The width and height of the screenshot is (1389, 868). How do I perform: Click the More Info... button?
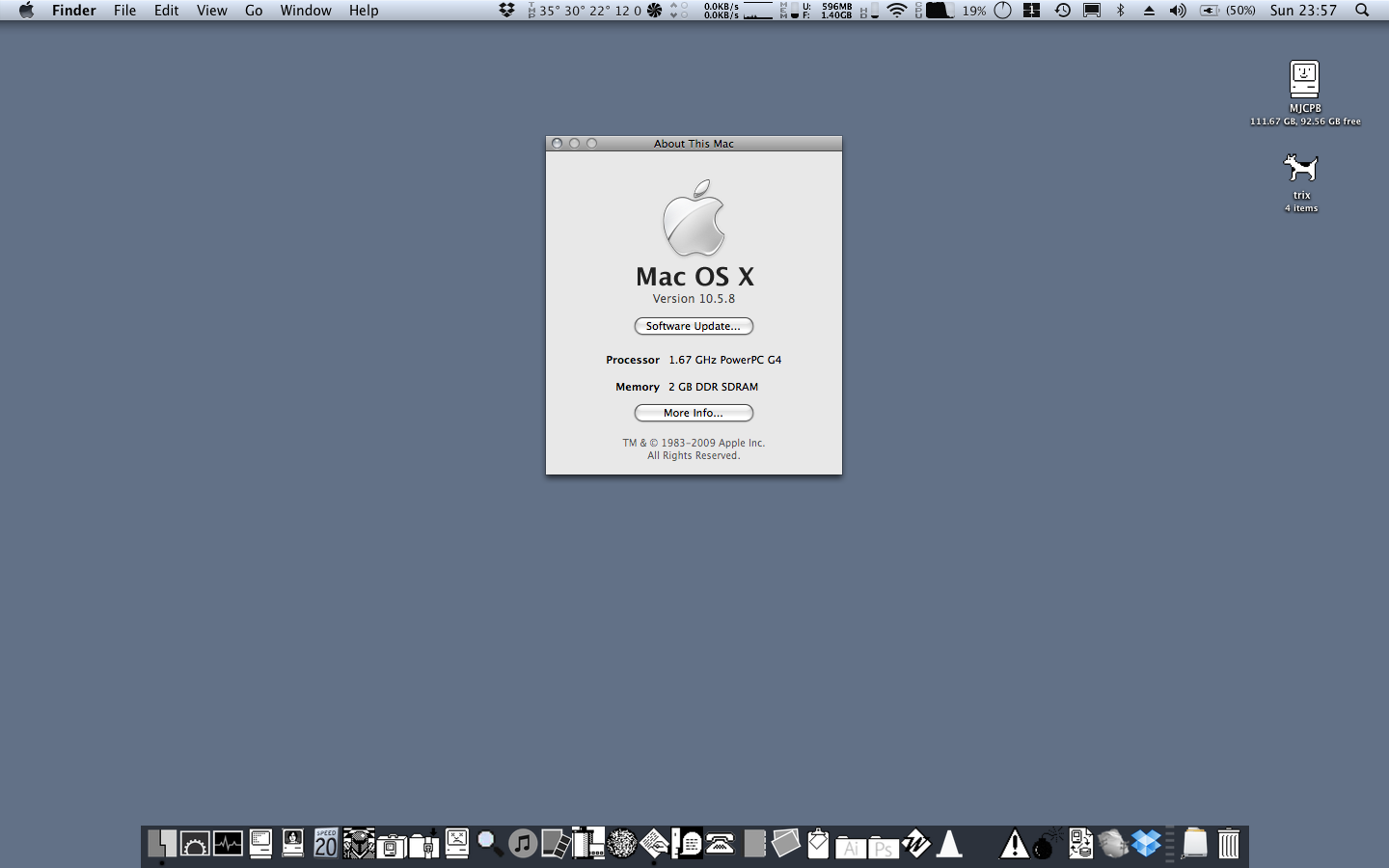point(694,413)
